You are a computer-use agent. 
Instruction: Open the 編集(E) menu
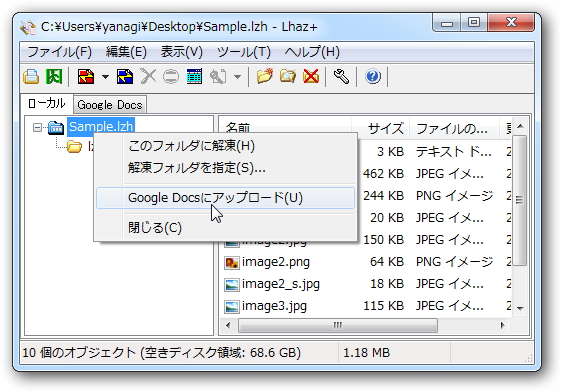coord(126,52)
